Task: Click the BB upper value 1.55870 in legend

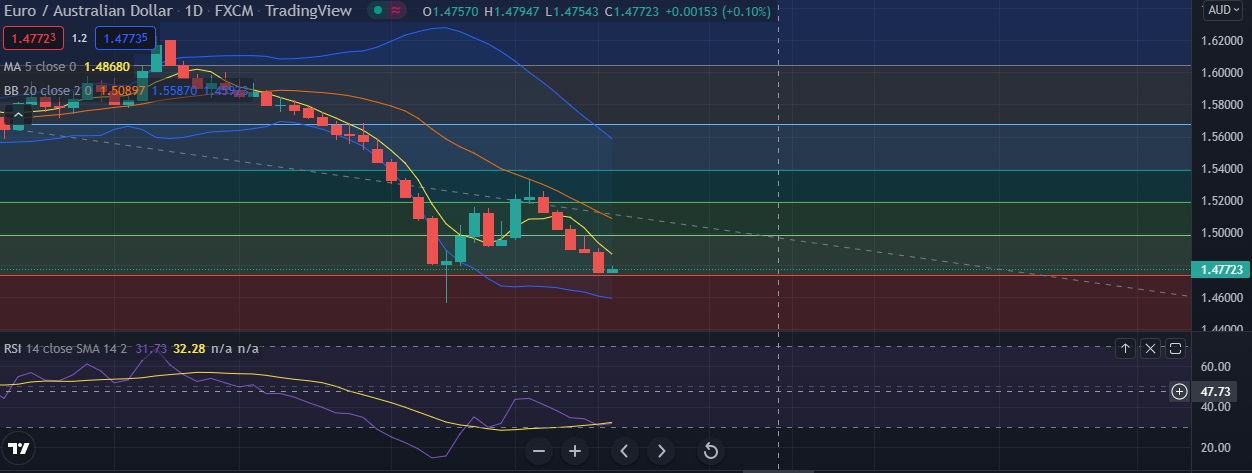Action: pyautogui.click(x=175, y=90)
